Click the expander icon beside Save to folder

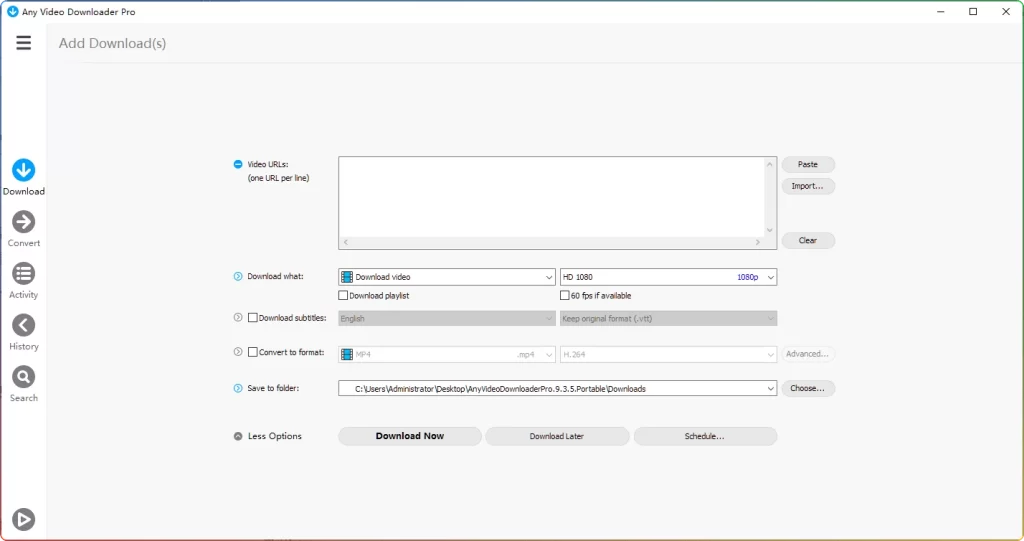[x=238, y=388]
